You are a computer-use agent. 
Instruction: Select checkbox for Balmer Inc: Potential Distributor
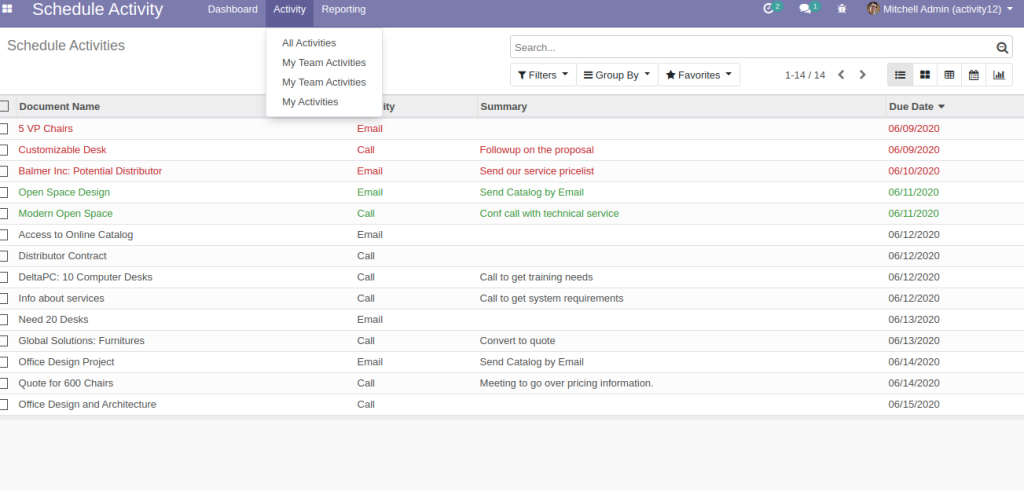(4, 171)
